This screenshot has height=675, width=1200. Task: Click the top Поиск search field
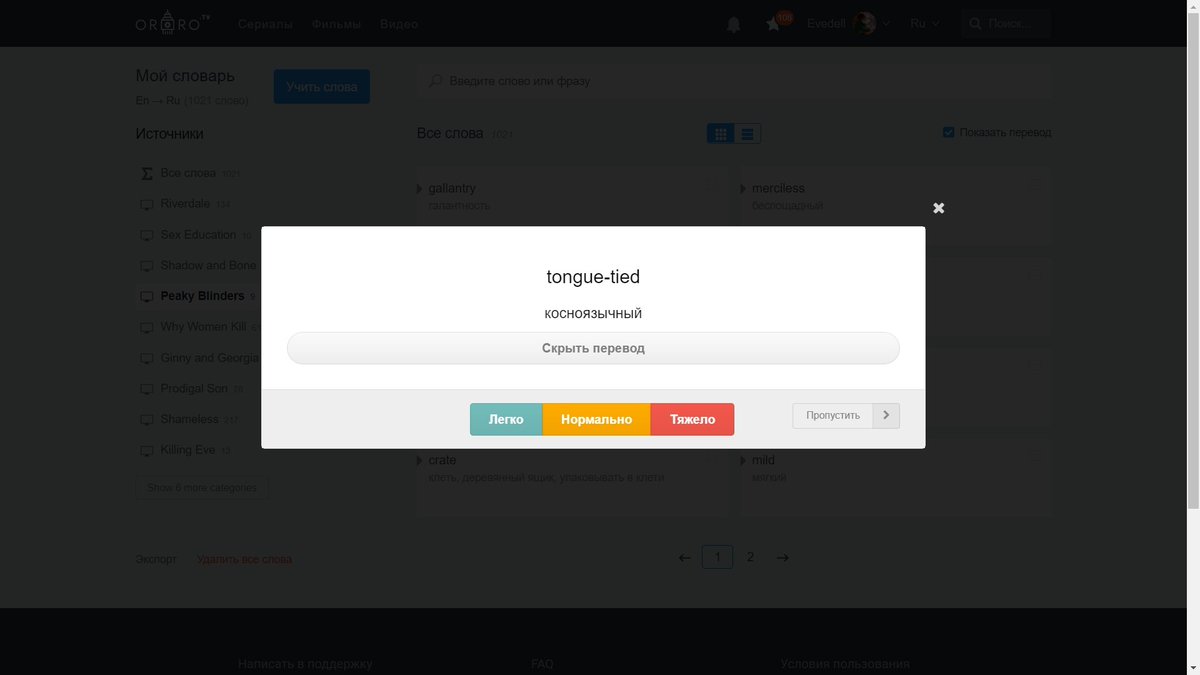(x=1006, y=24)
